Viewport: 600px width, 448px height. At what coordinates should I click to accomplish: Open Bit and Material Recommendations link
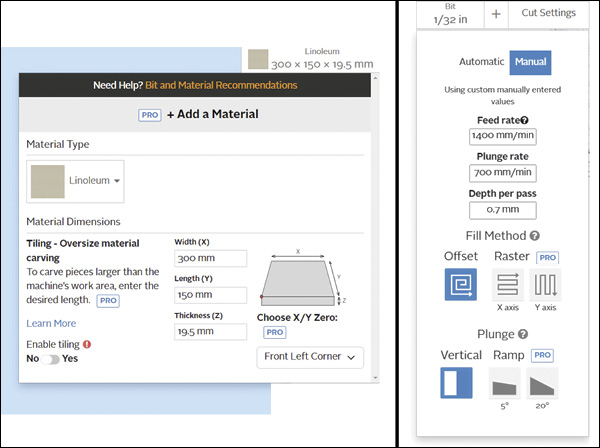tap(221, 85)
